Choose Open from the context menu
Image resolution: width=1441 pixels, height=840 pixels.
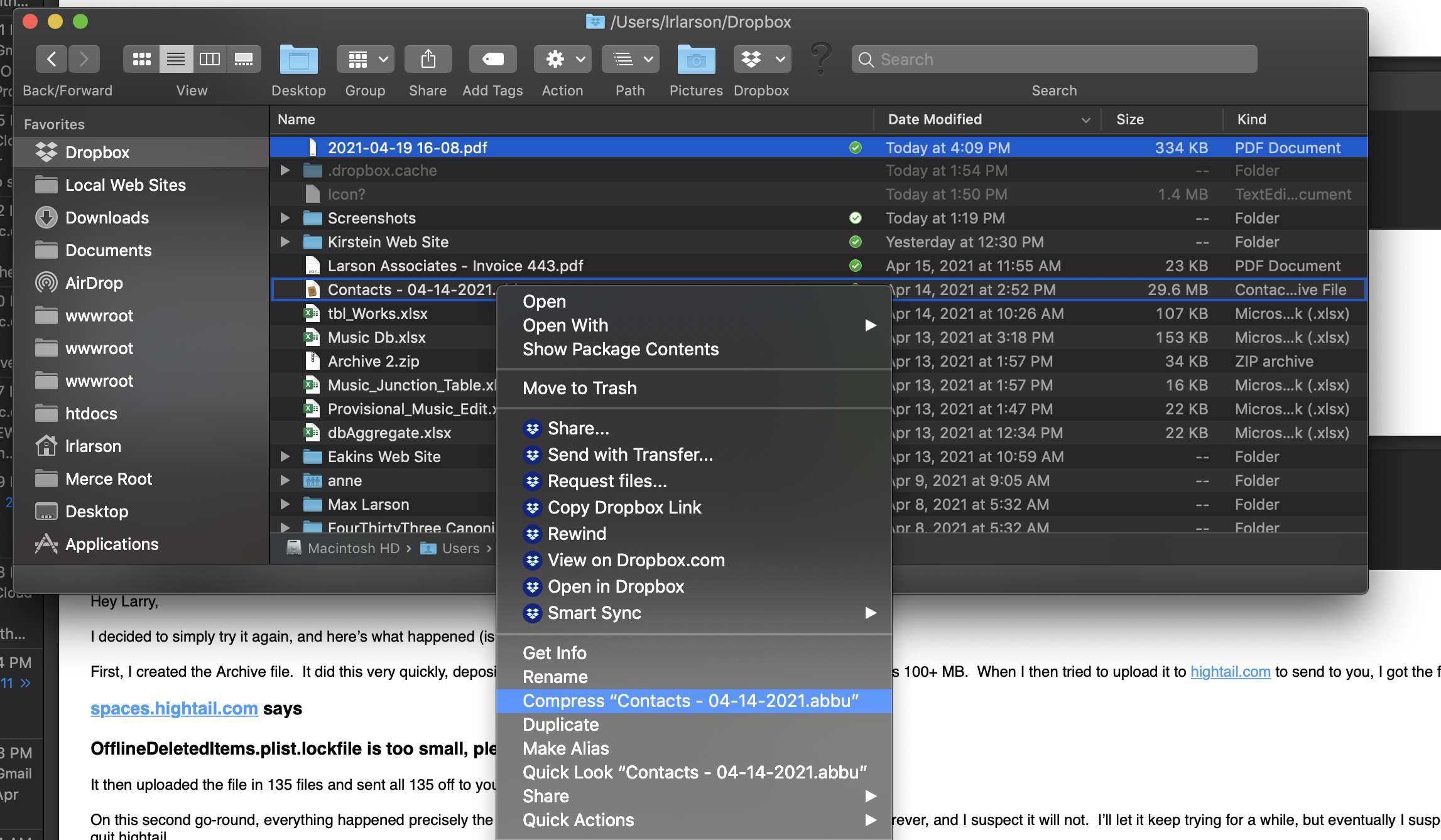[694, 301]
